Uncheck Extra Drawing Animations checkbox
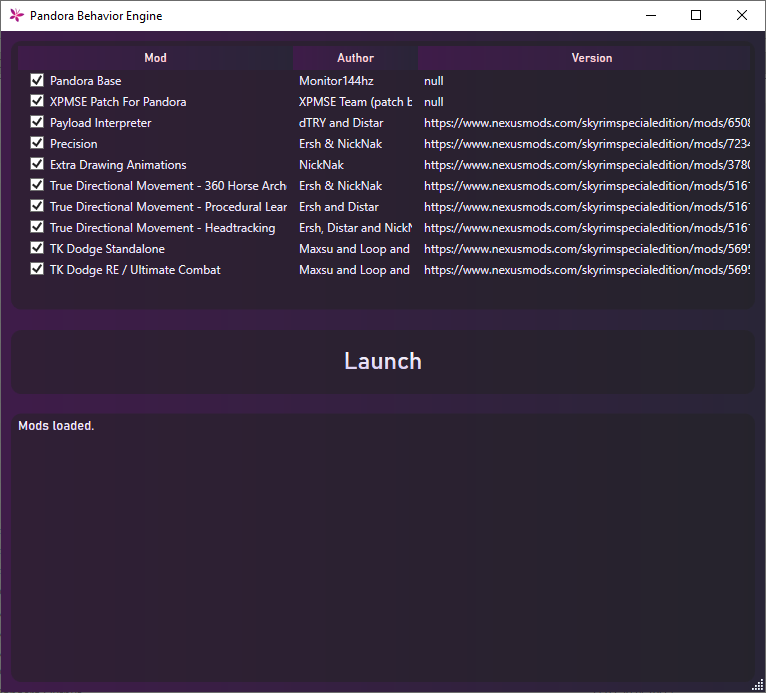This screenshot has height=693, width=766. tap(37, 164)
